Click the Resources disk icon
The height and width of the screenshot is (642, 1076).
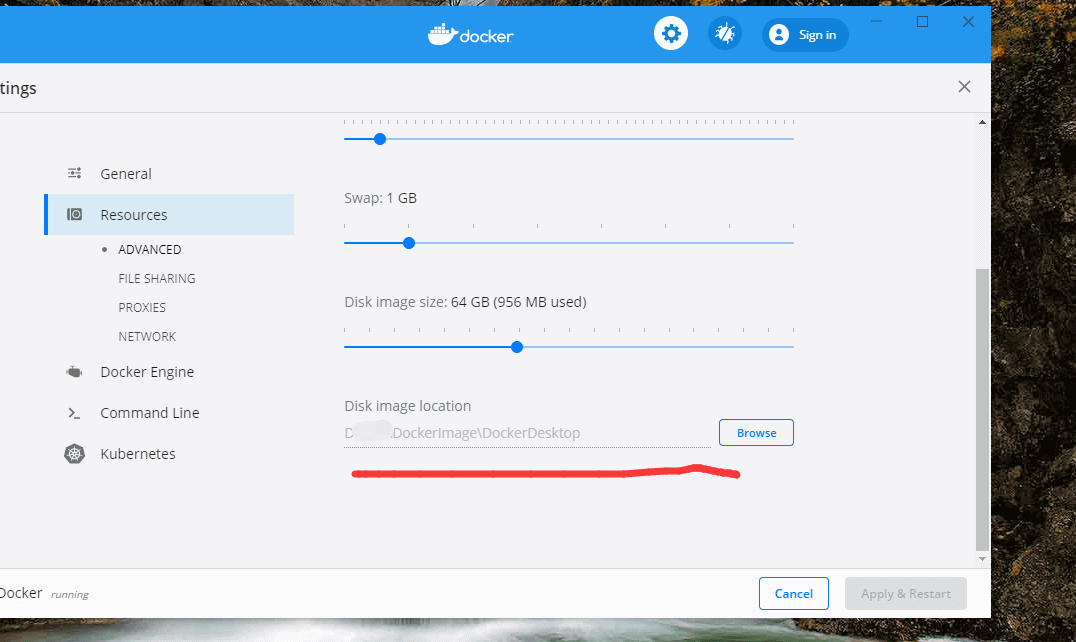tap(75, 215)
